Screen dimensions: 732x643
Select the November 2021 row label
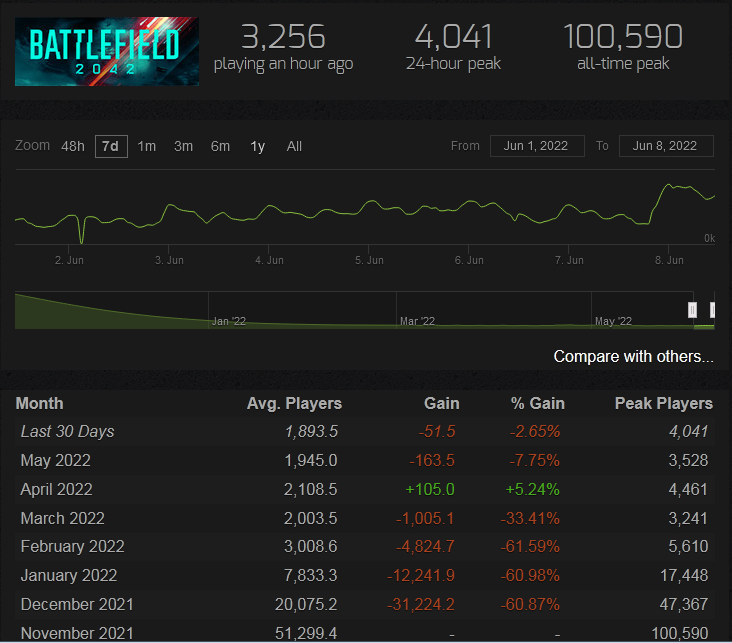(77, 634)
